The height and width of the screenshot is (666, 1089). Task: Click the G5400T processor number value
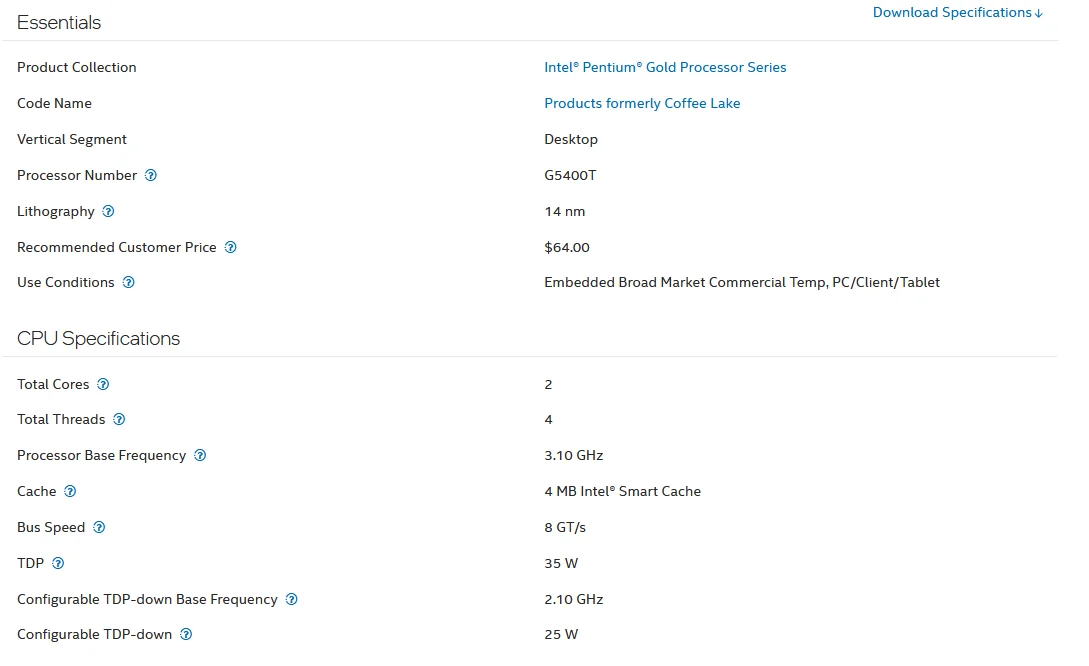coord(570,175)
